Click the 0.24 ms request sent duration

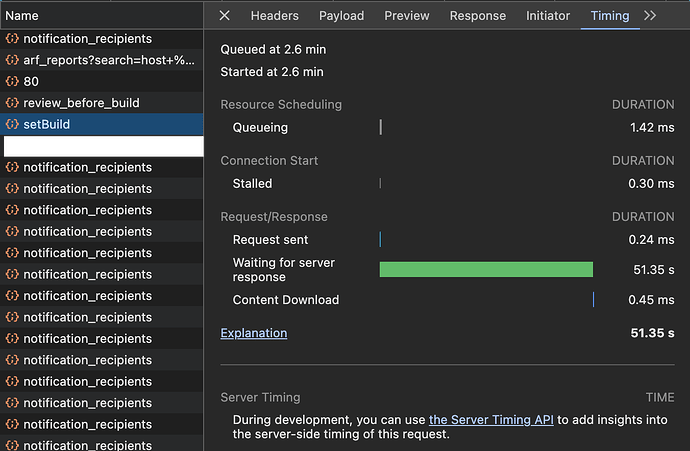tap(651, 240)
